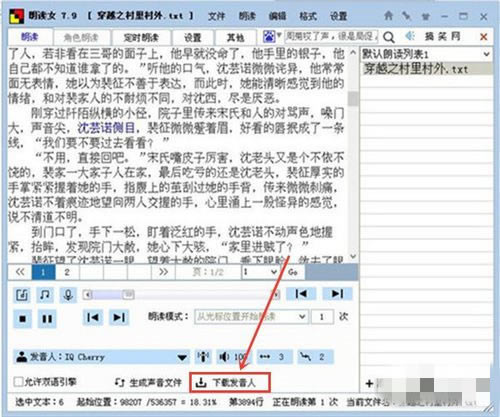Viewport: 500px width, 417px height.
Task: Open the 默认朗读列表1 playlist dropdown
Action: (x=486, y=54)
